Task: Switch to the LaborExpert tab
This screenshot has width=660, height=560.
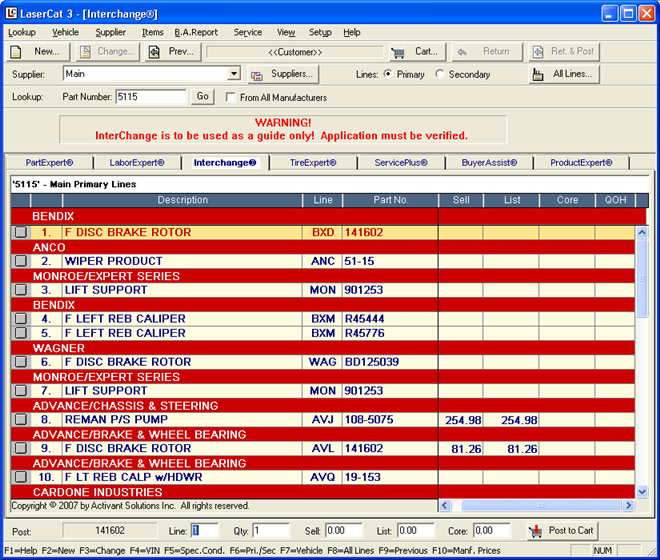Action: coord(137,162)
